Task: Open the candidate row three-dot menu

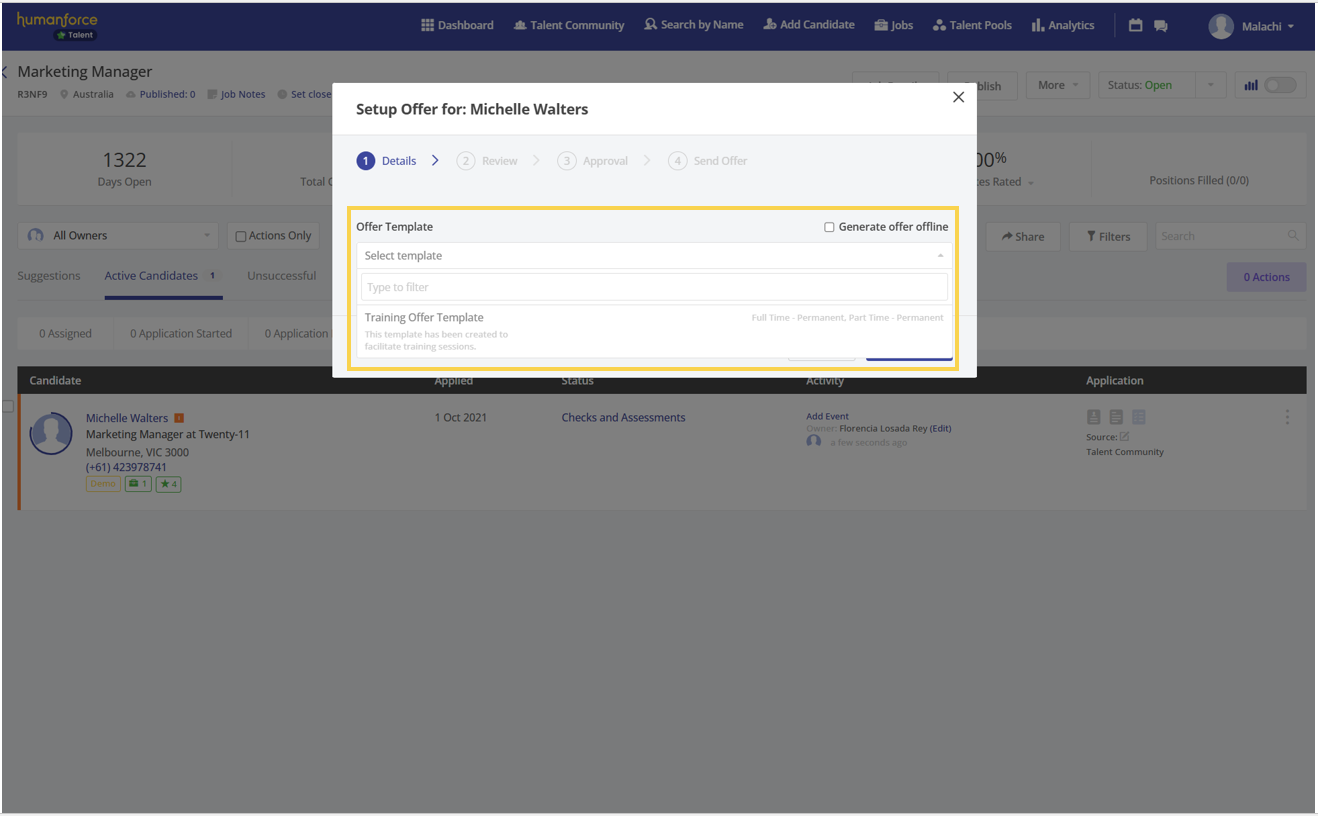Action: (1286, 417)
